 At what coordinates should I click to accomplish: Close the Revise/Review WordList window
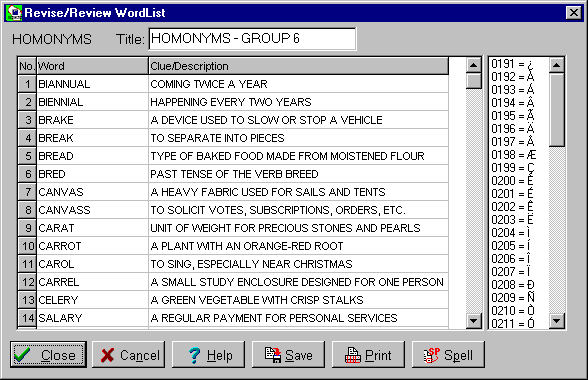click(574, 13)
